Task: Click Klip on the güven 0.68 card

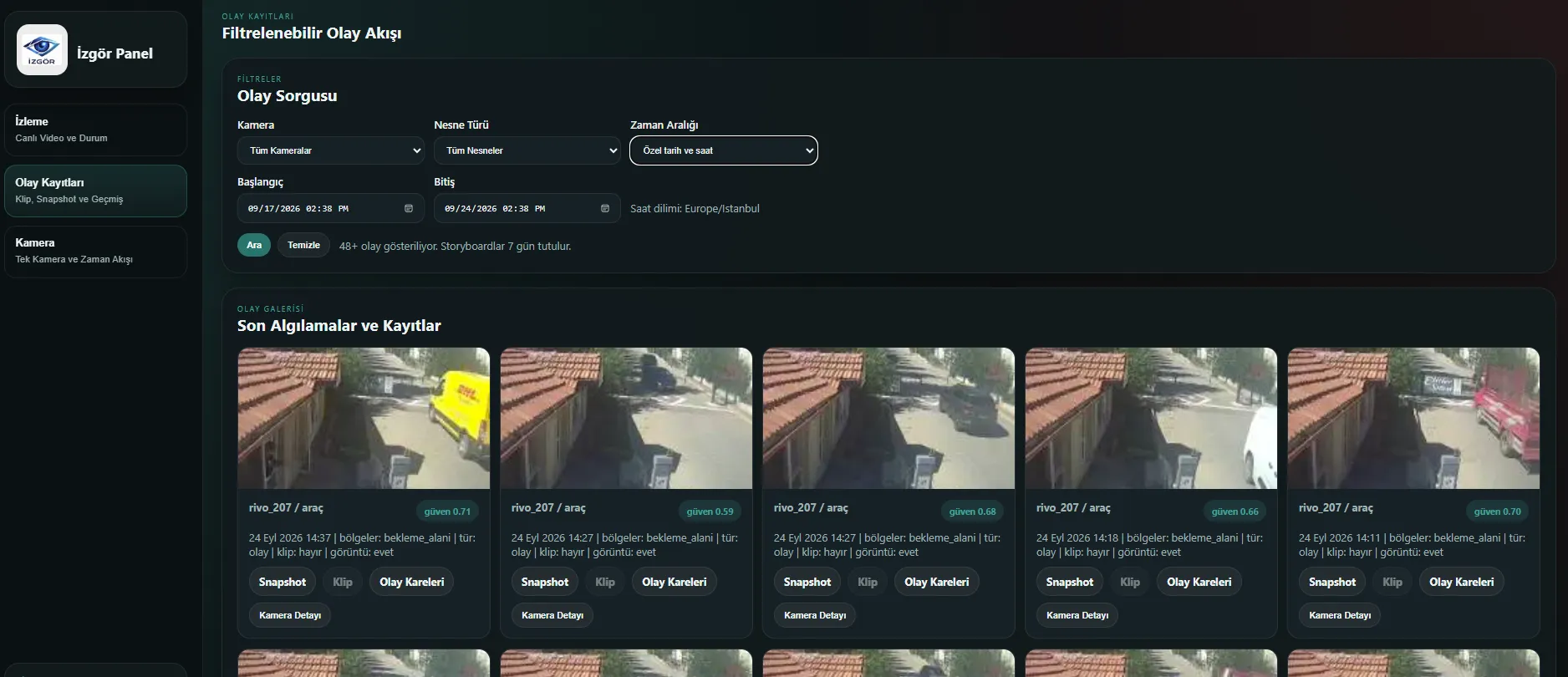Action: coord(868,582)
